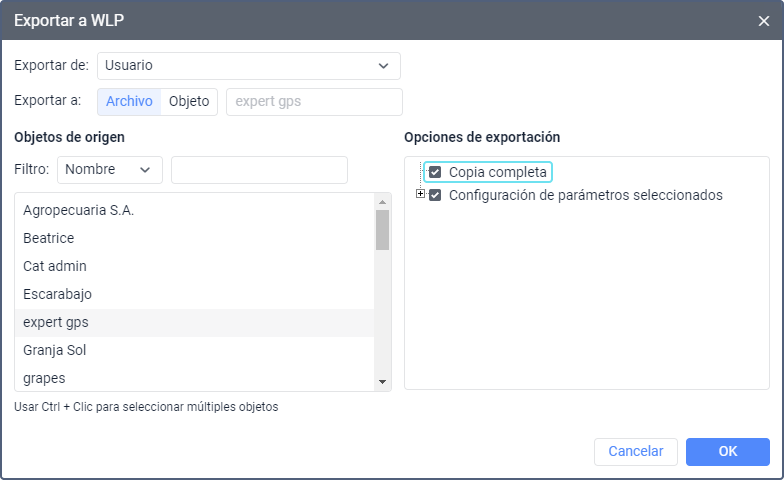Close the Exportar a WLP dialog
Viewport: 784px width, 480px height.
click(x=763, y=20)
